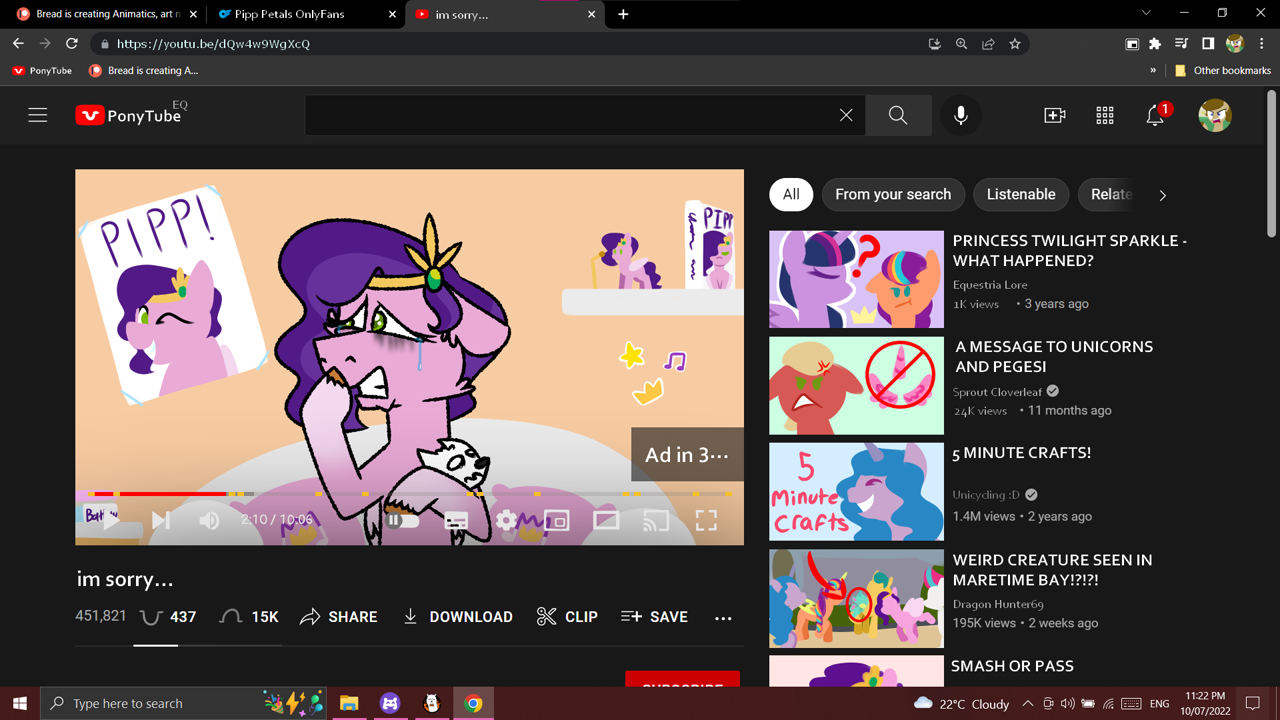
Task: Open the three-dot more actions menu
Action: tap(723, 618)
